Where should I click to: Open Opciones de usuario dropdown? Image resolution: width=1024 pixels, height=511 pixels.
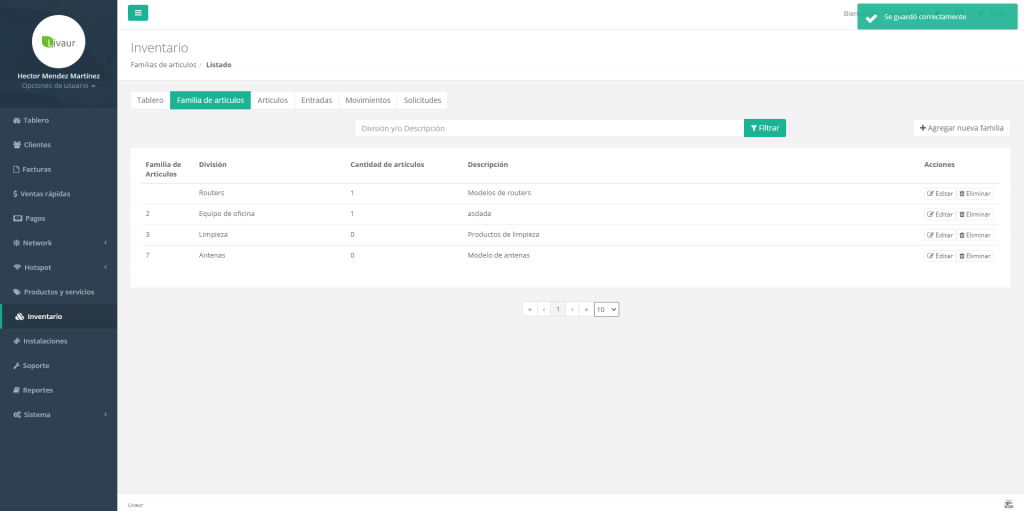point(59,86)
